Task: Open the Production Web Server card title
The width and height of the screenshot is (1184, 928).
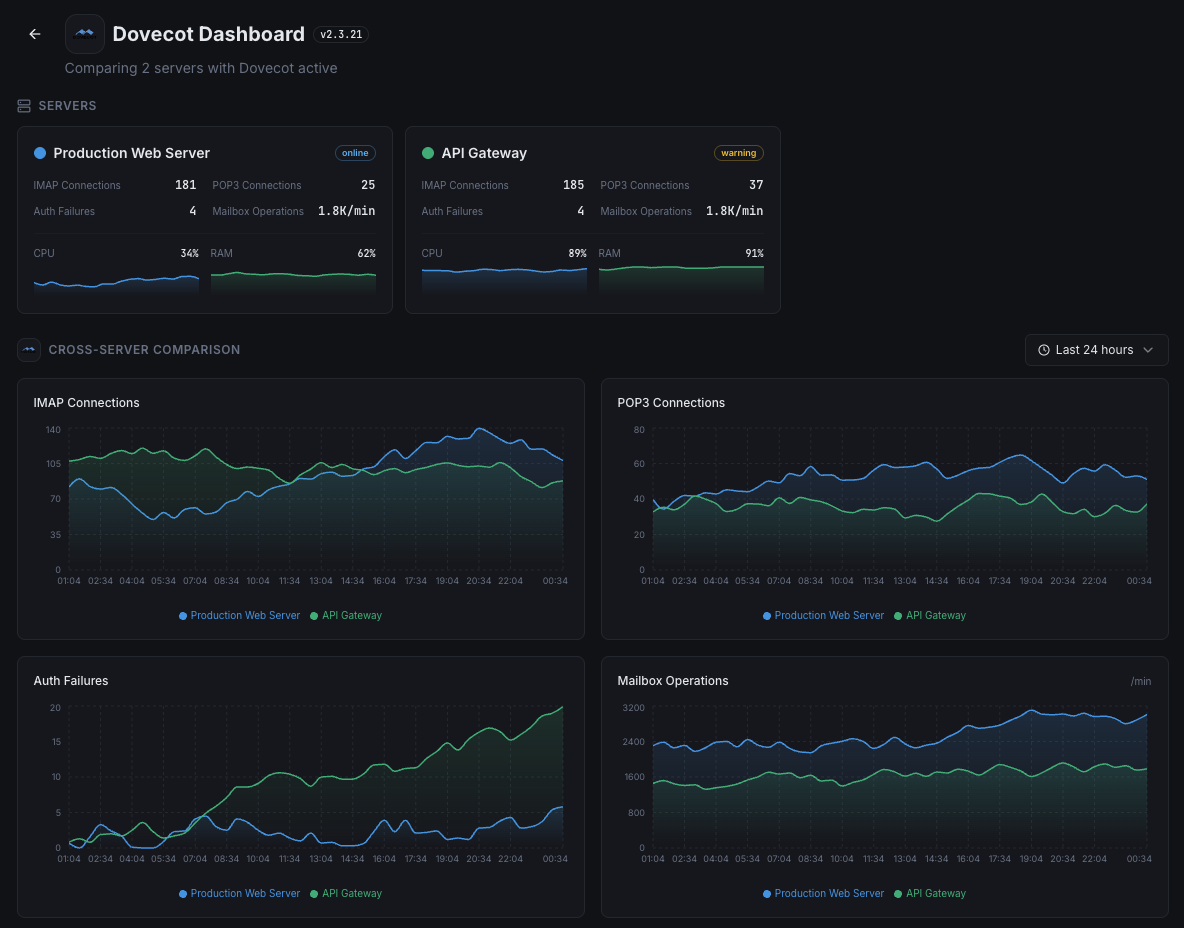Action: 131,153
